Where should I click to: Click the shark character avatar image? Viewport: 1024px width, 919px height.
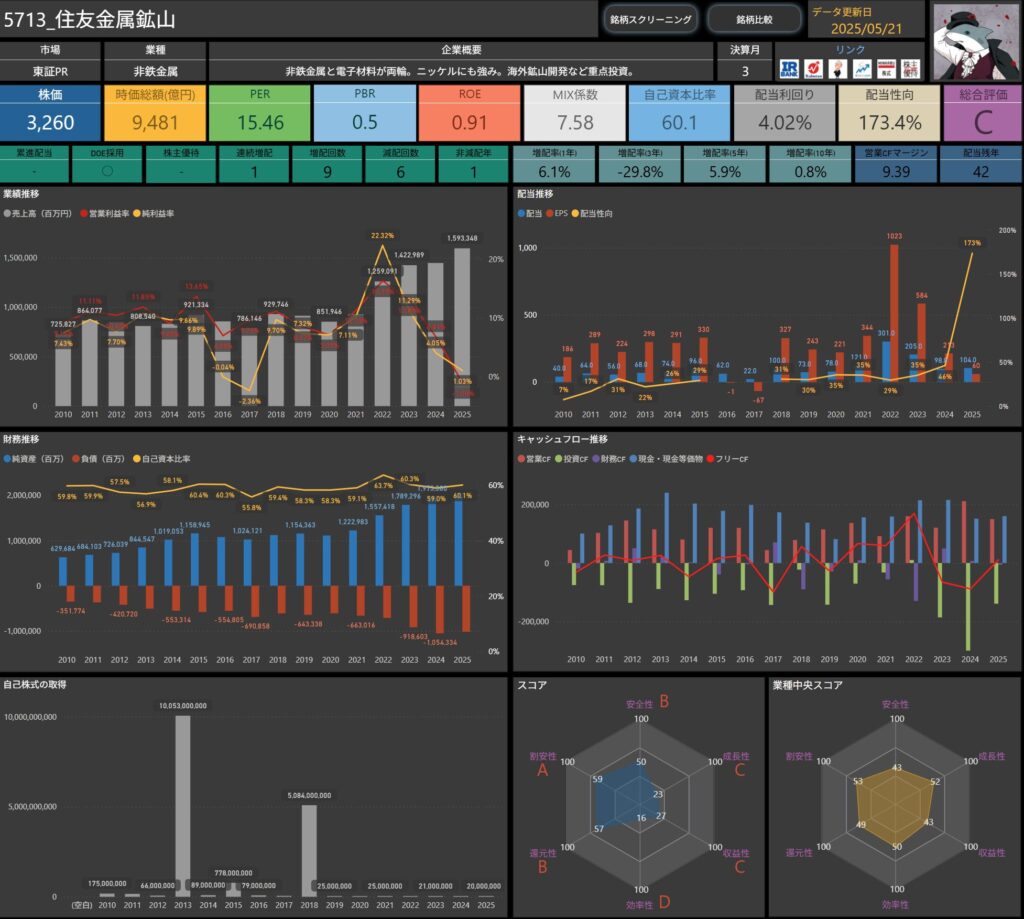[976, 42]
